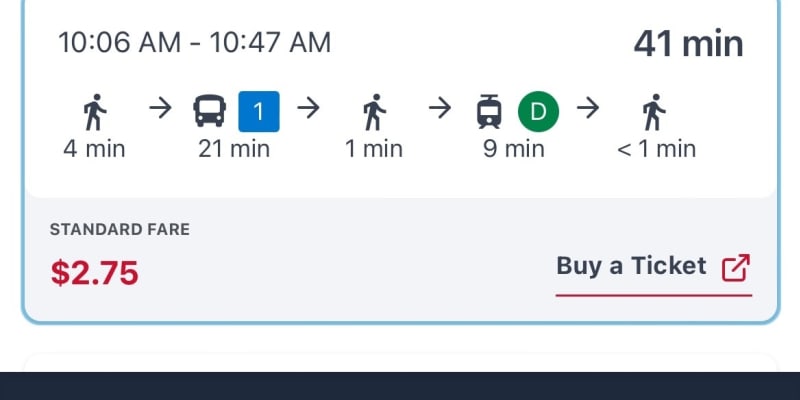Click the external link icon beside Buy a Ticket
The width and height of the screenshot is (800, 400).
point(736,267)
